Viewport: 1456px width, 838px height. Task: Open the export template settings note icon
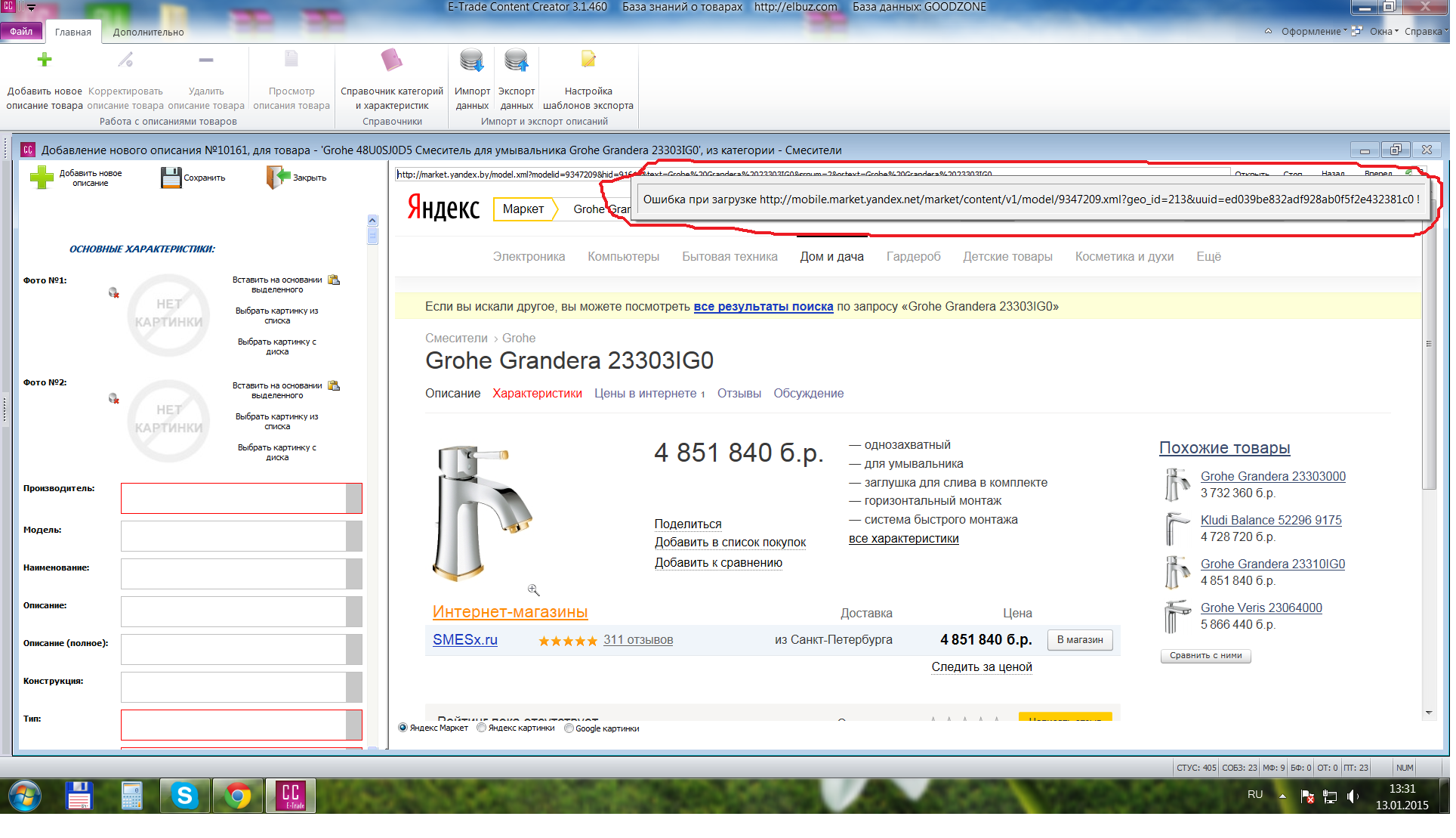tap(588, 59)
